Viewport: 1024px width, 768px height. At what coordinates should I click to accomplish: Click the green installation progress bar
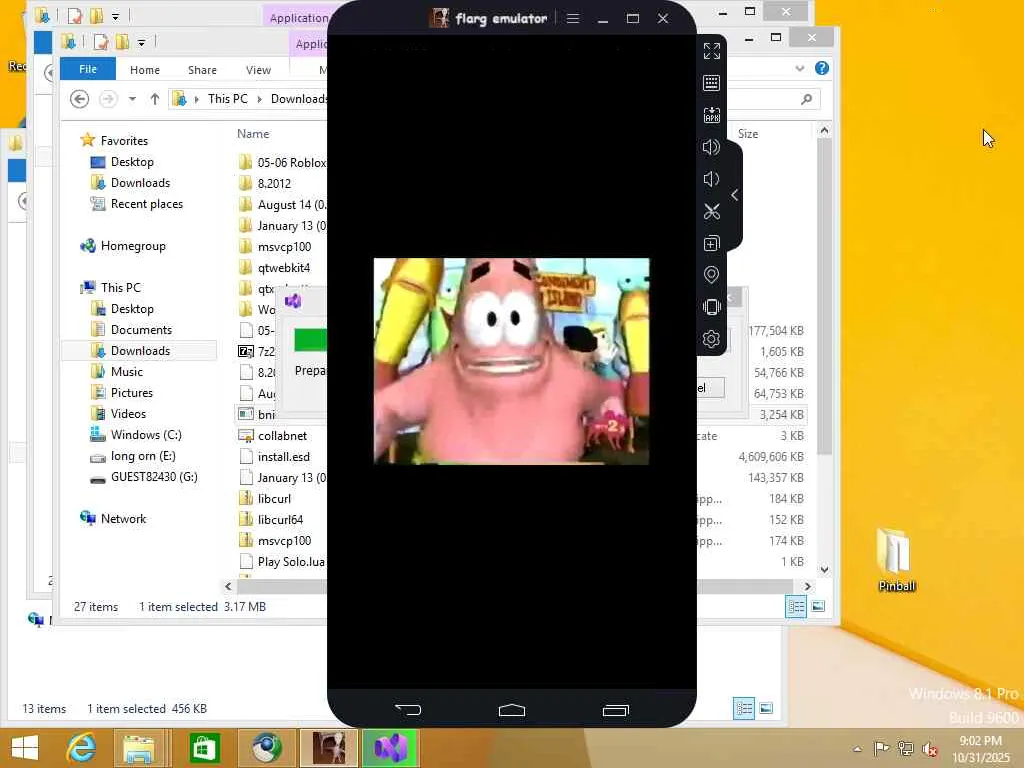(310, 340)
